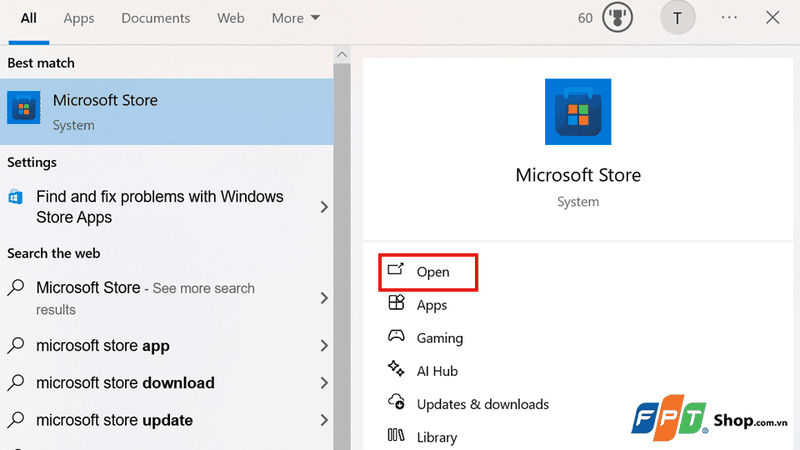Open the three-dot options menu
800x450 pixels.
729,18
